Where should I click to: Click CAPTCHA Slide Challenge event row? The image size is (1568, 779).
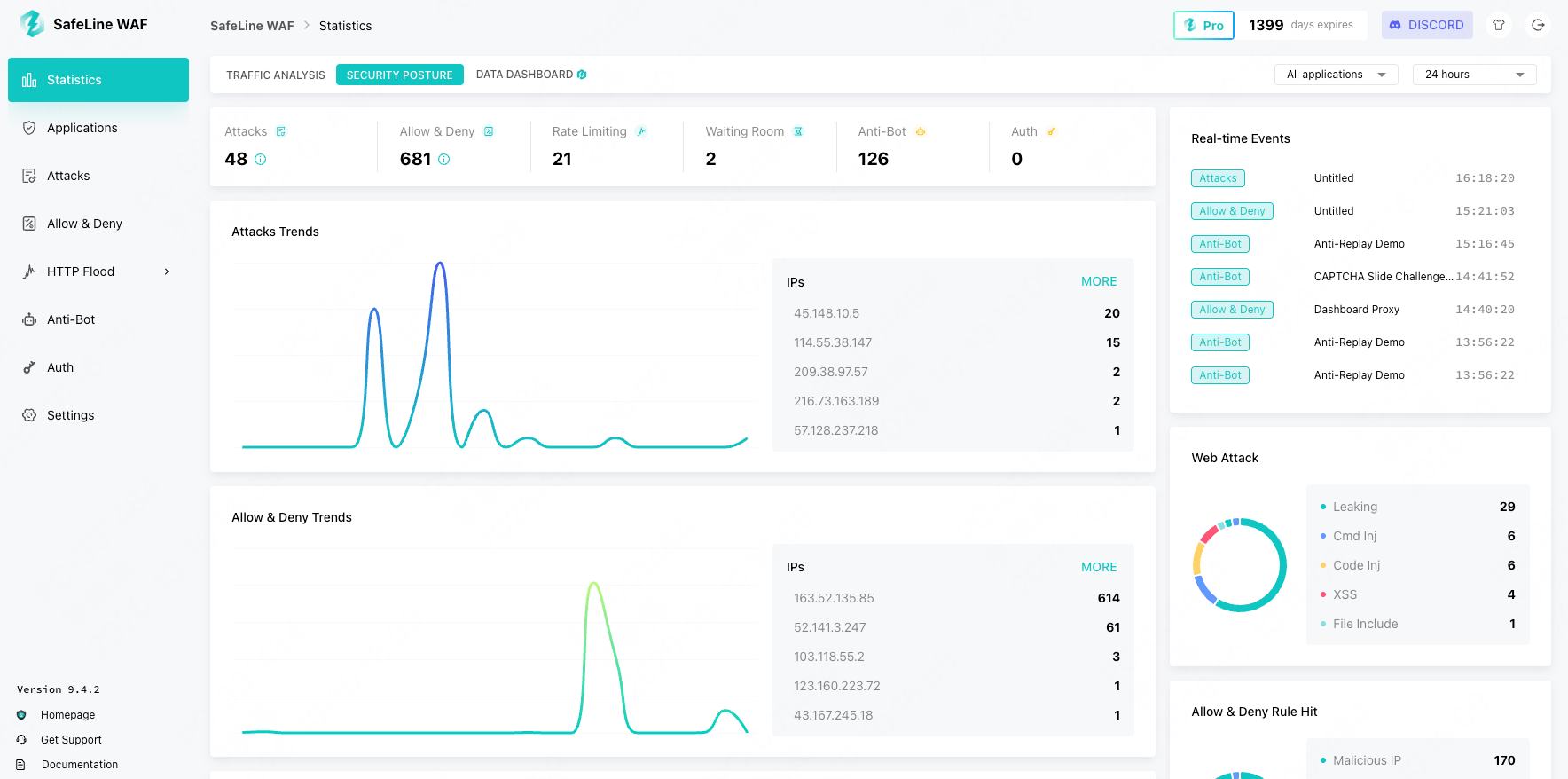tap(1353, 277)
